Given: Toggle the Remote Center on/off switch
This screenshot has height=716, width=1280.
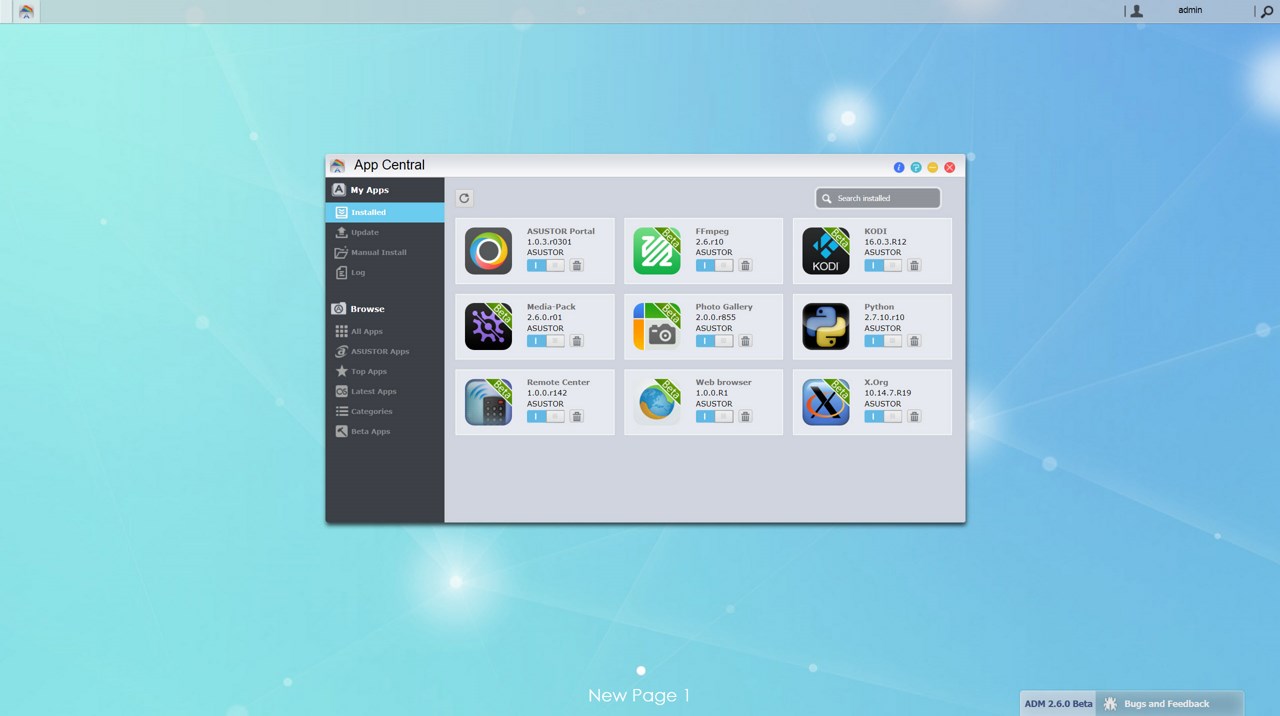Looking at the screenshot, I should (546, 417).
